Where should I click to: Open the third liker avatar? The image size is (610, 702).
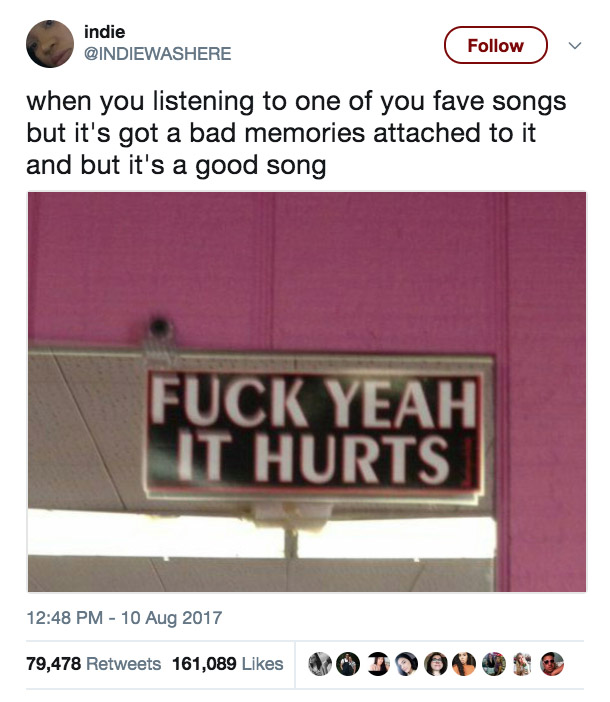coord(378,664)
